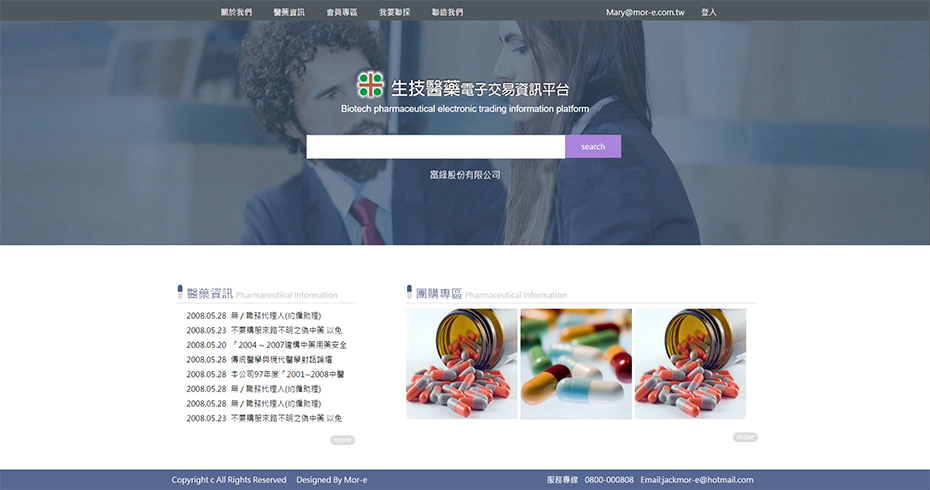Click the capsule icon beside 團購專區 heading

409,291
